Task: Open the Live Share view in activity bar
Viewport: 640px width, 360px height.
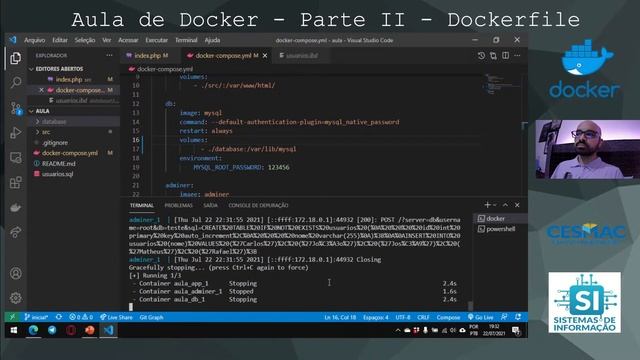Action: click(16, 232)
